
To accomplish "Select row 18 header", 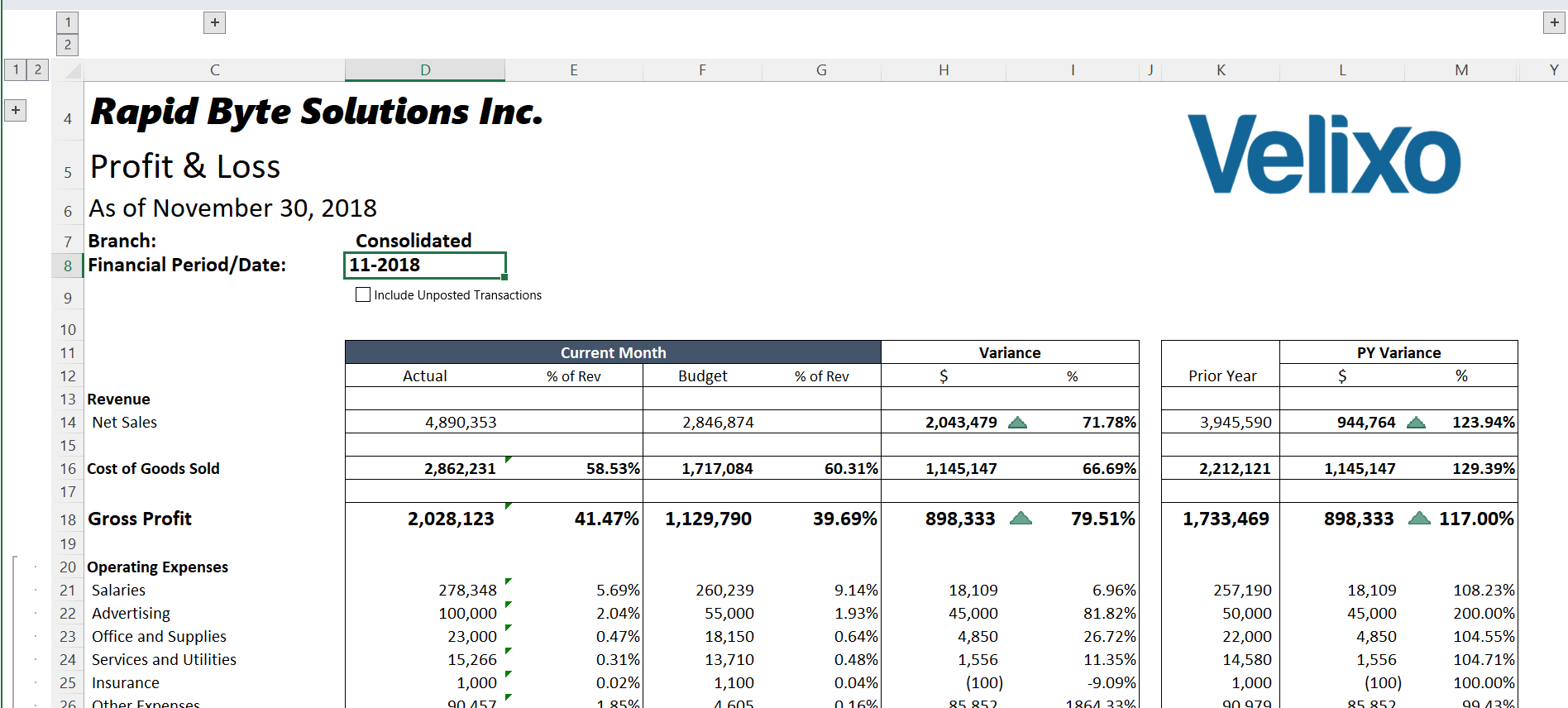I will click(x=68, y=519).
